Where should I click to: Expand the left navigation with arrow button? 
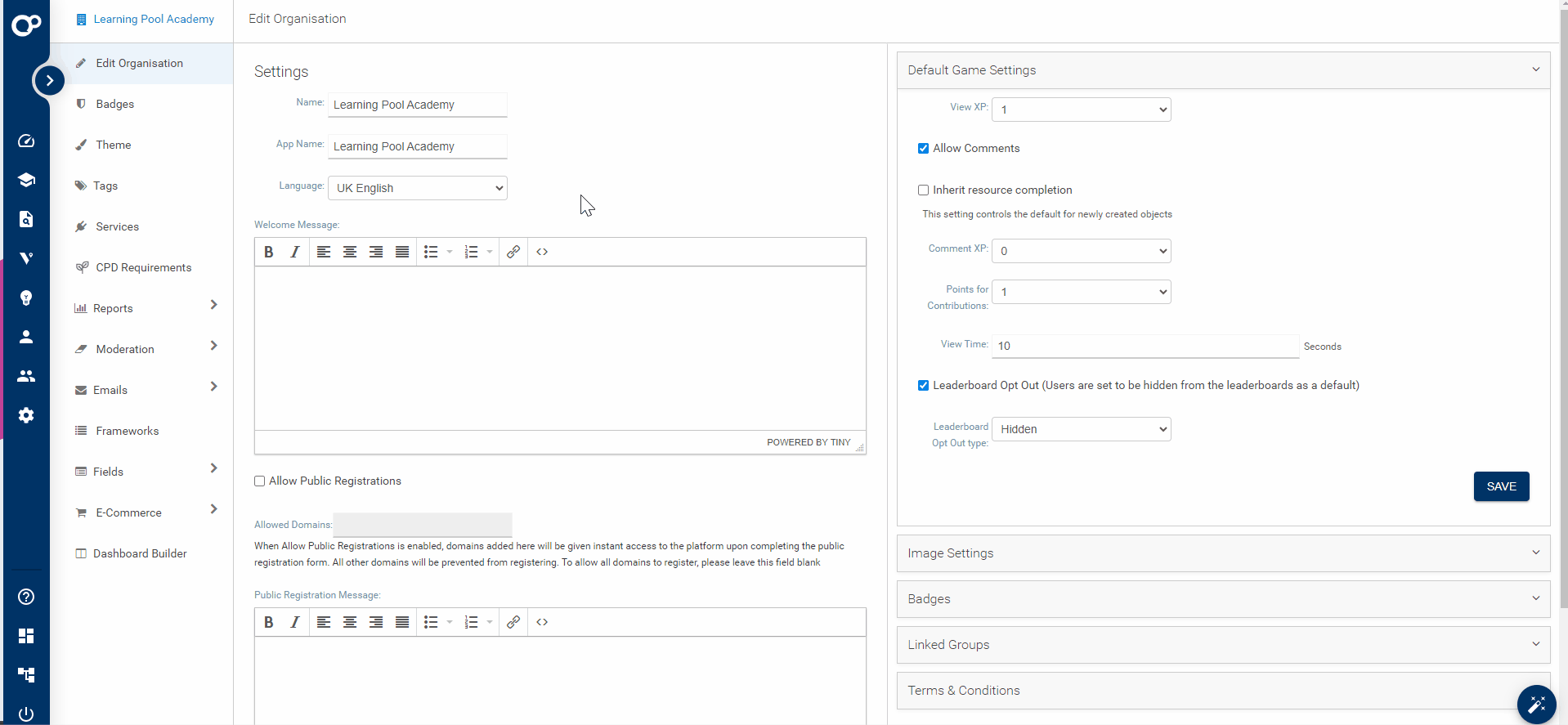click(49, 80)
